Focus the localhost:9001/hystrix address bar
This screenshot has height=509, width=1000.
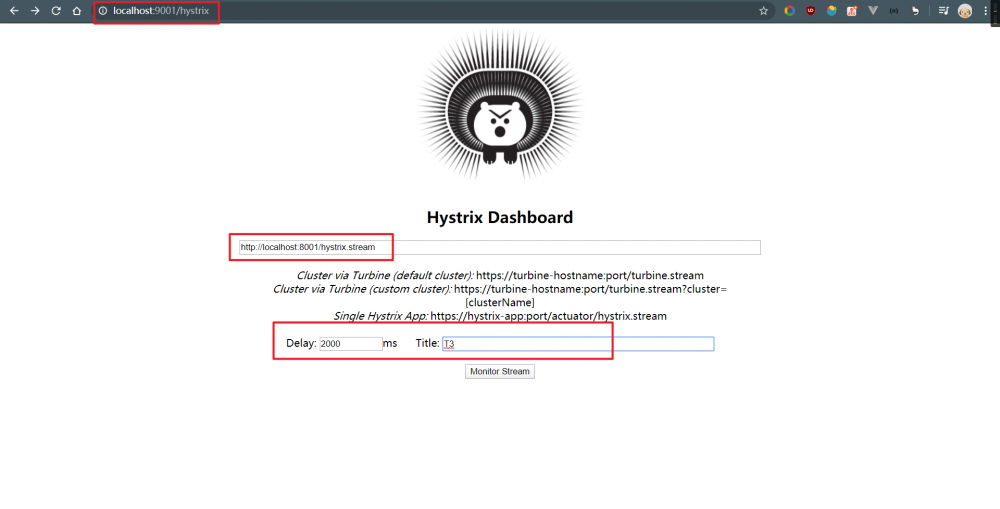[x=434, y=11]
